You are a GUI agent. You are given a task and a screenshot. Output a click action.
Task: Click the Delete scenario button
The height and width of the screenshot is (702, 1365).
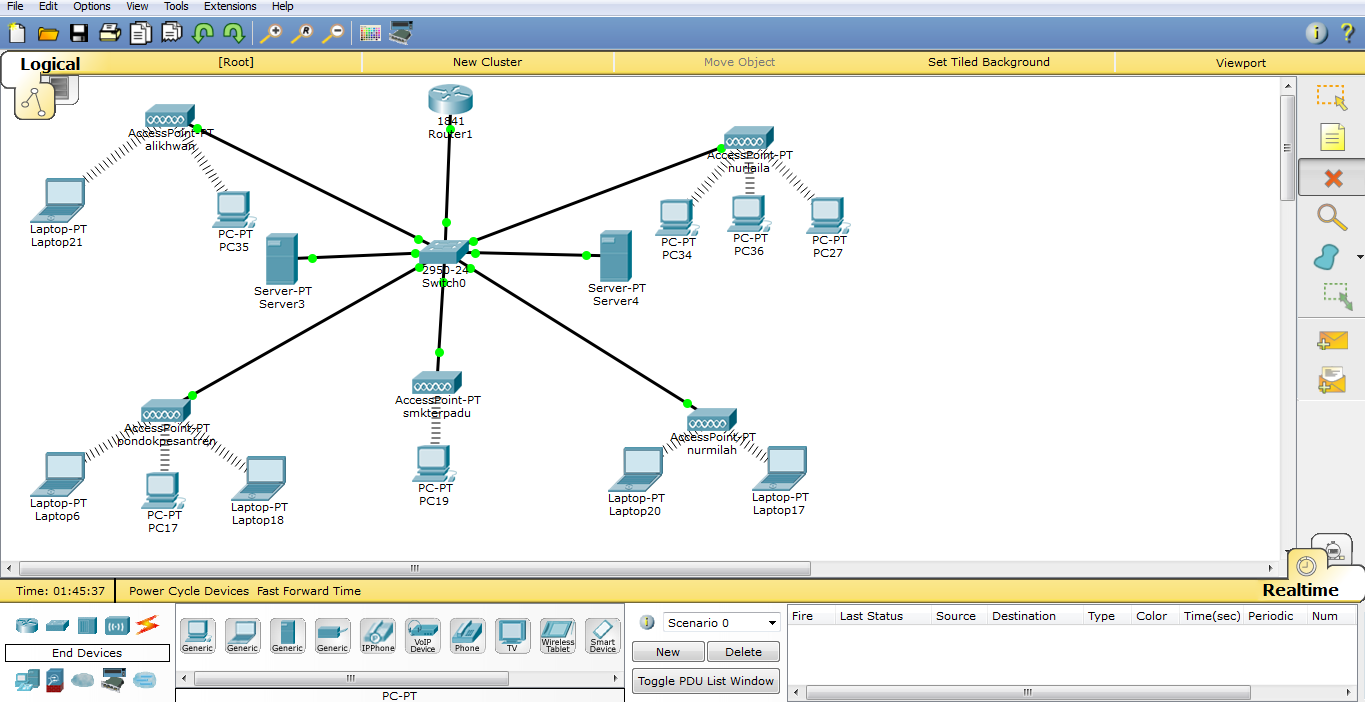pyautogui.click(x=743, y=652)
